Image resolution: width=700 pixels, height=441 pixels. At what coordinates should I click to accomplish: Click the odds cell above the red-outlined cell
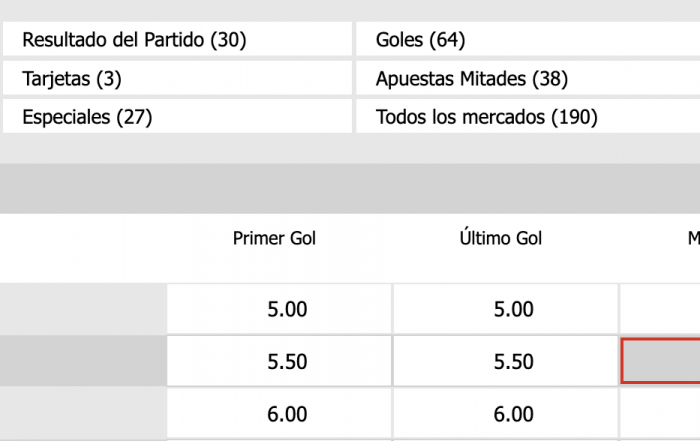(661, 309)
